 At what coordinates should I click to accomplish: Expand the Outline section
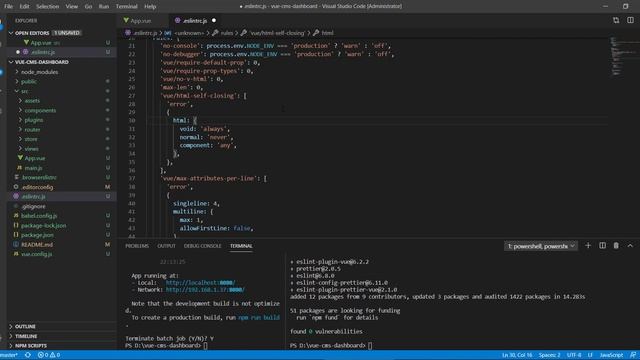[x=25, y=327]
